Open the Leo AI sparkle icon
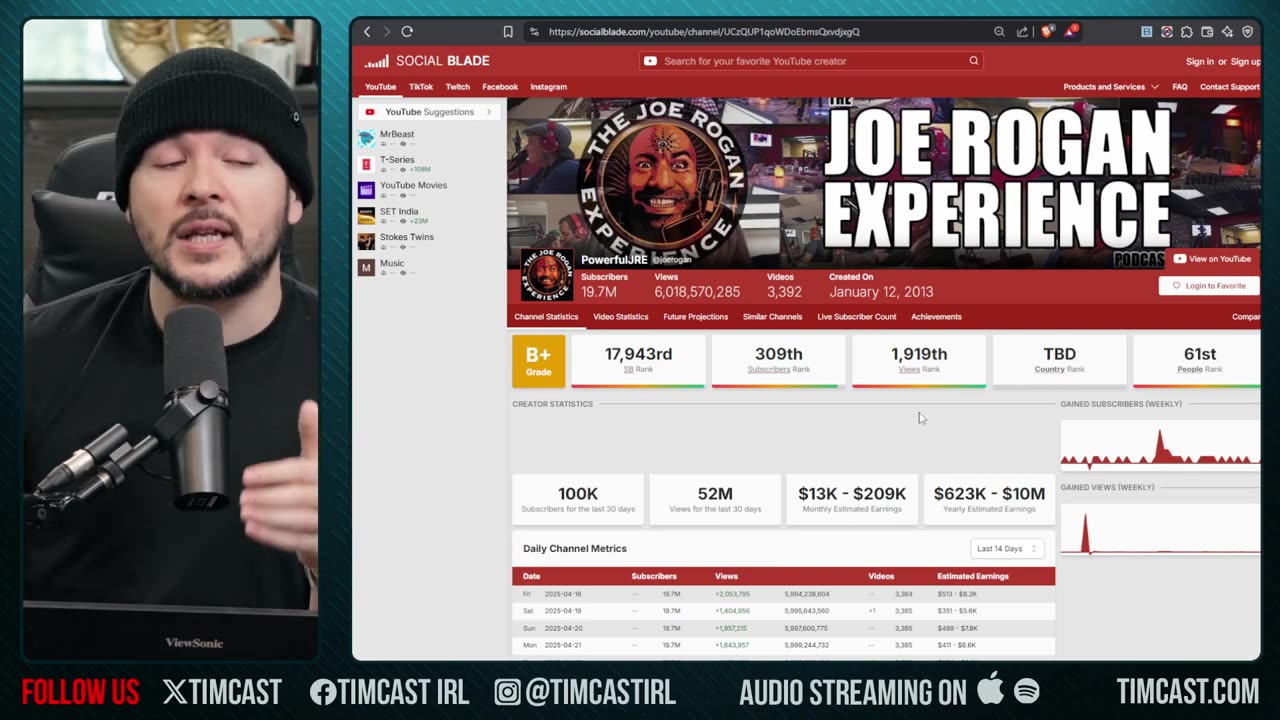Image resolution: width=1280 pixels, height=720 pixels. click(x=1227, y=32)
